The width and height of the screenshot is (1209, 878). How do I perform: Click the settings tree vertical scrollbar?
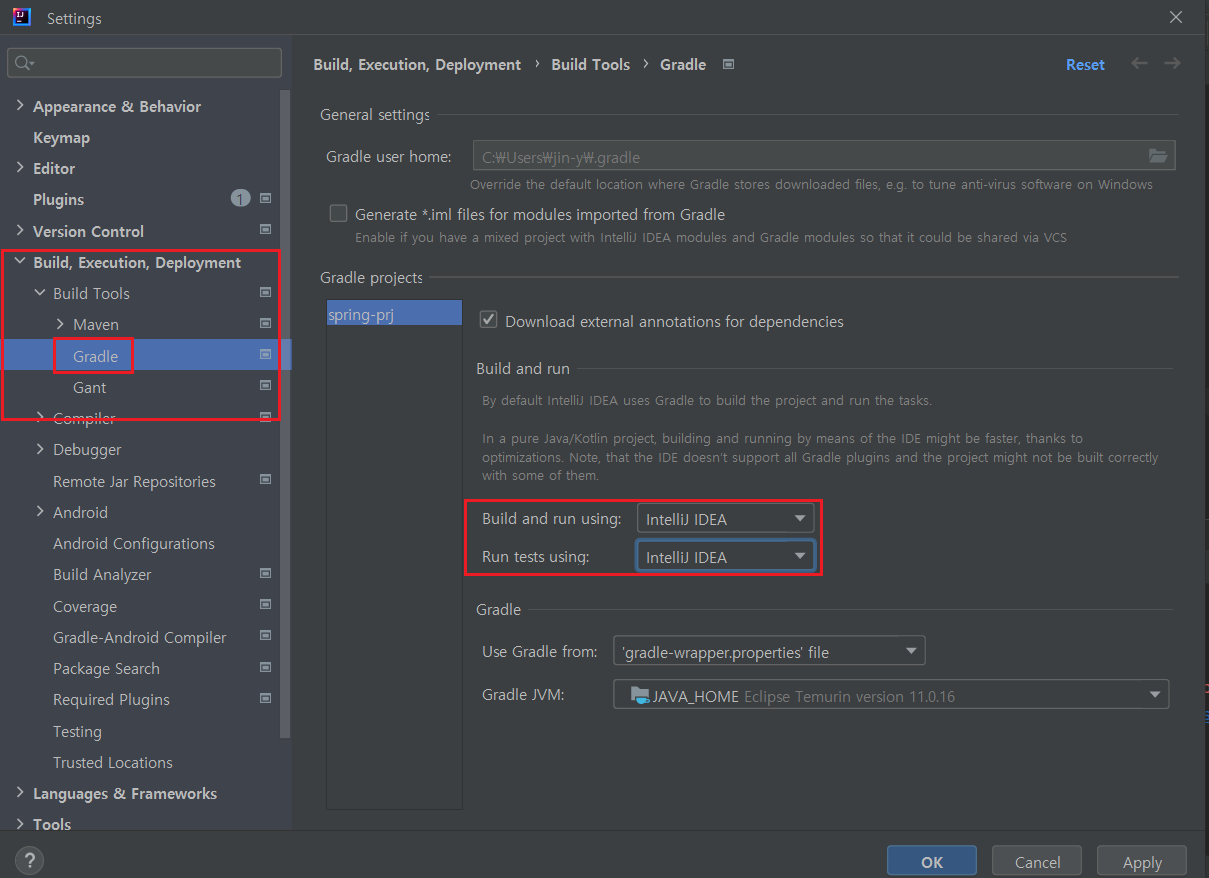click(x=286, y=412)
